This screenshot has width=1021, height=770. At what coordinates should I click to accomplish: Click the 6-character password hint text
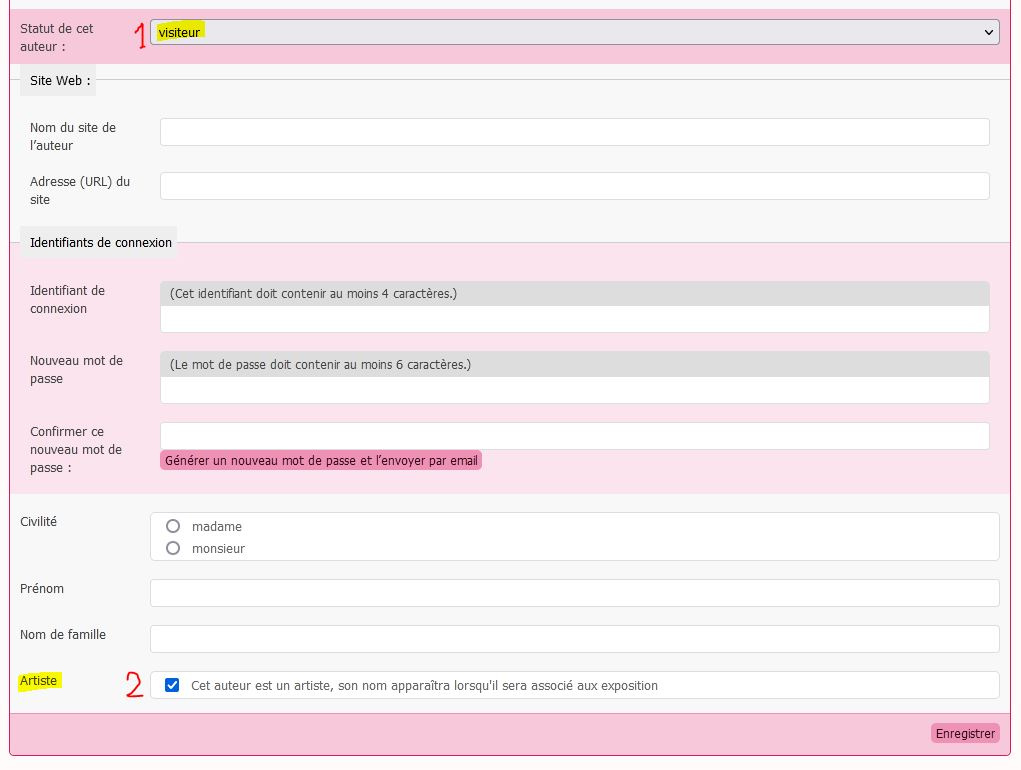click(320, 365)
